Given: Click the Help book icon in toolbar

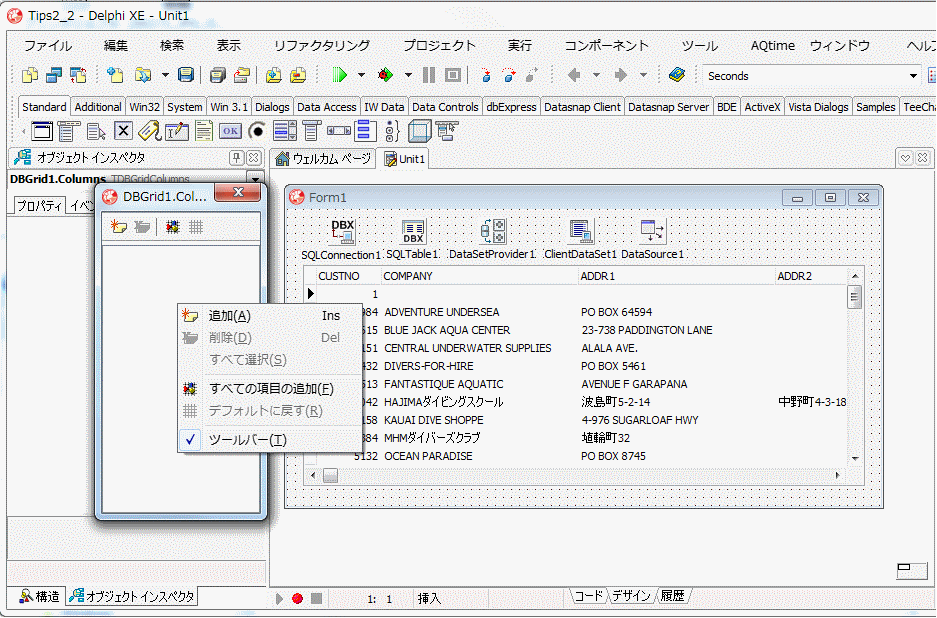Looking at the screenshot, I should coord(676,75).
